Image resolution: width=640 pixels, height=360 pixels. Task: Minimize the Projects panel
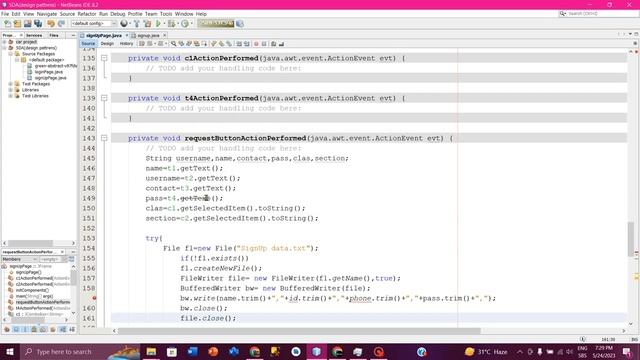[73, 36]
